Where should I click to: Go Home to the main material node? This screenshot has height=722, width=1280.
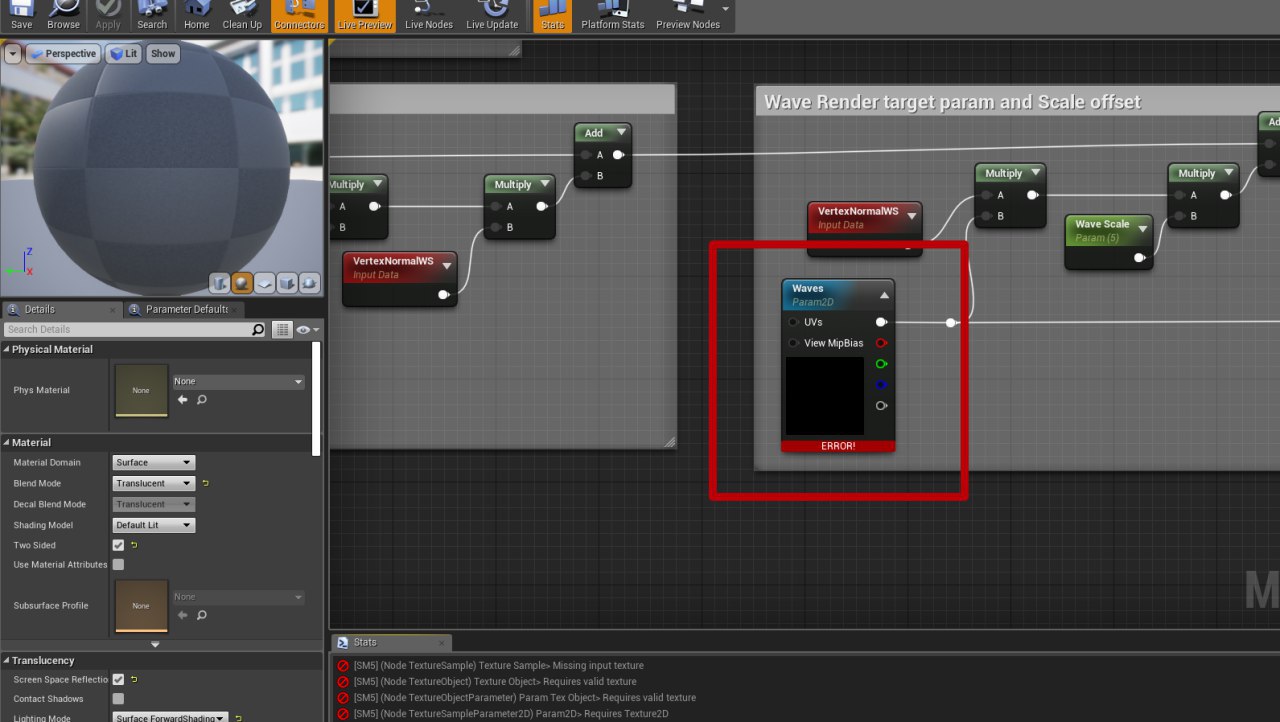point(197,16)
